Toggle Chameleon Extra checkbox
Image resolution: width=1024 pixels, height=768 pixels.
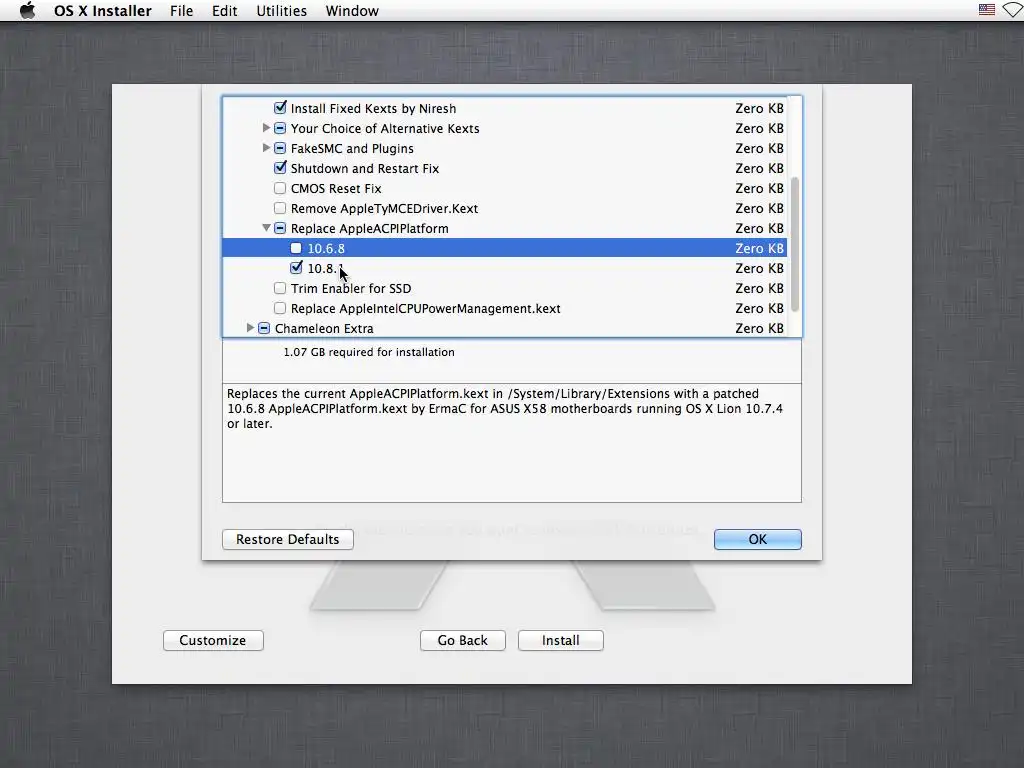pos(264,328)
